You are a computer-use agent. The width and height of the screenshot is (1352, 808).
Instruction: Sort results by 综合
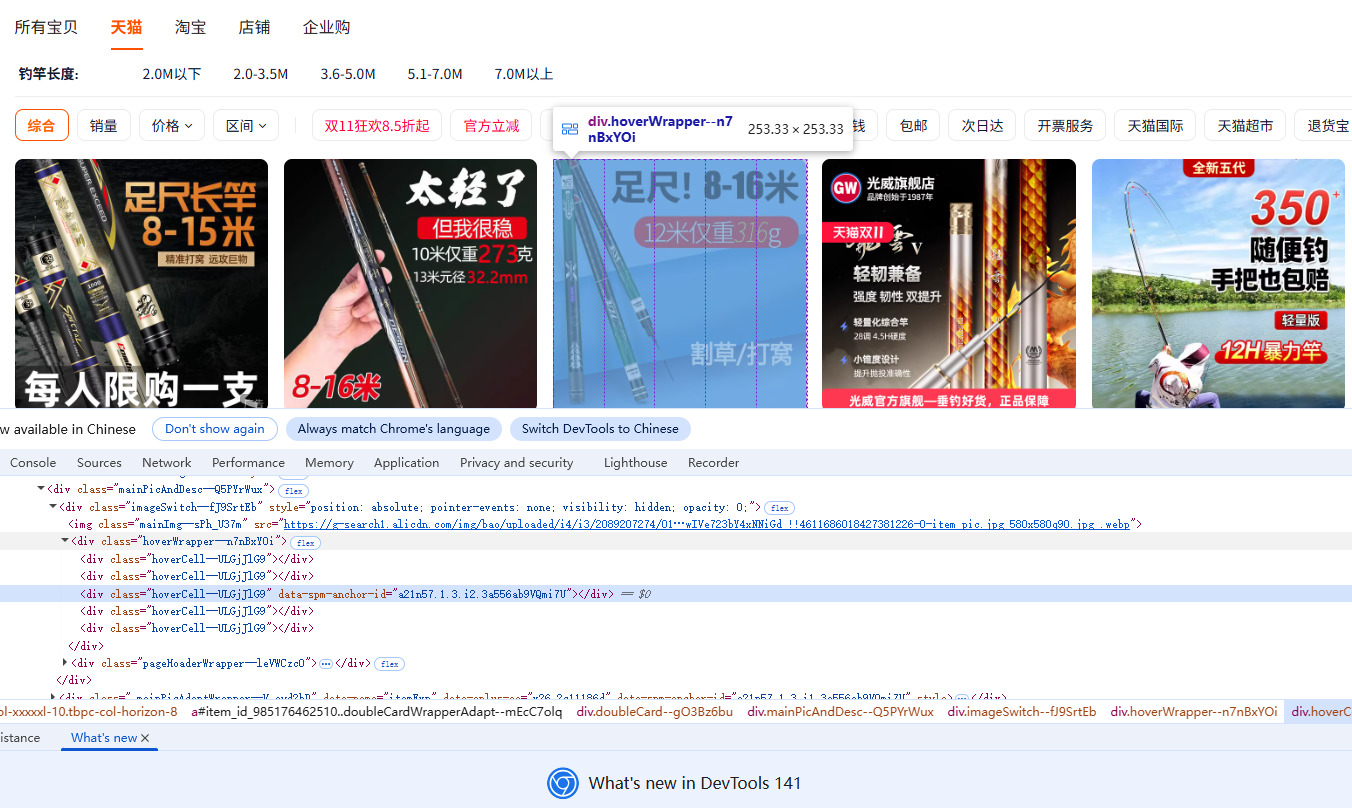[x=42, y=125]
